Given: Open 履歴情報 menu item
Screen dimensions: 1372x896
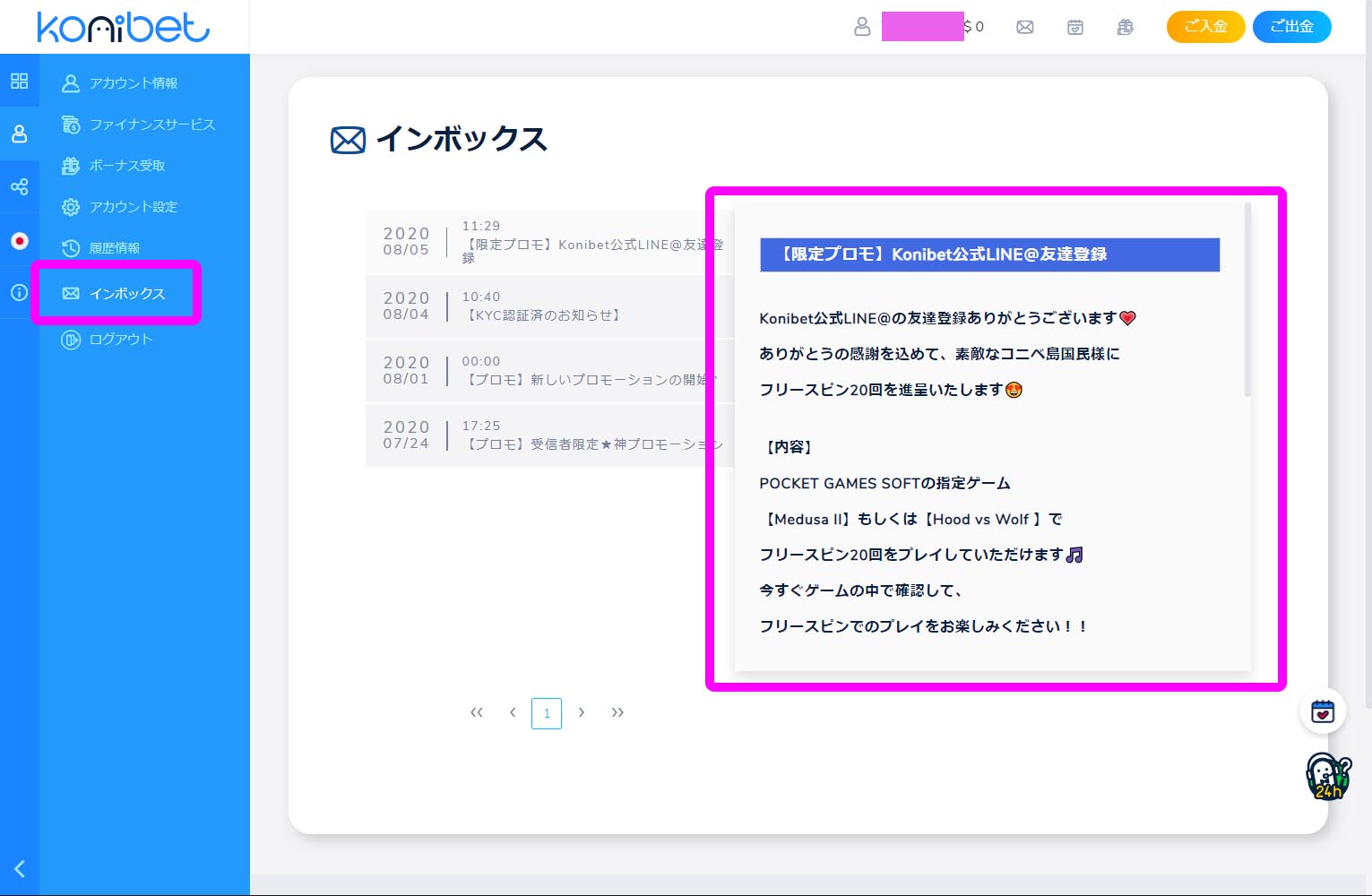Looking at the screenshot, I should tap(100, 248).
